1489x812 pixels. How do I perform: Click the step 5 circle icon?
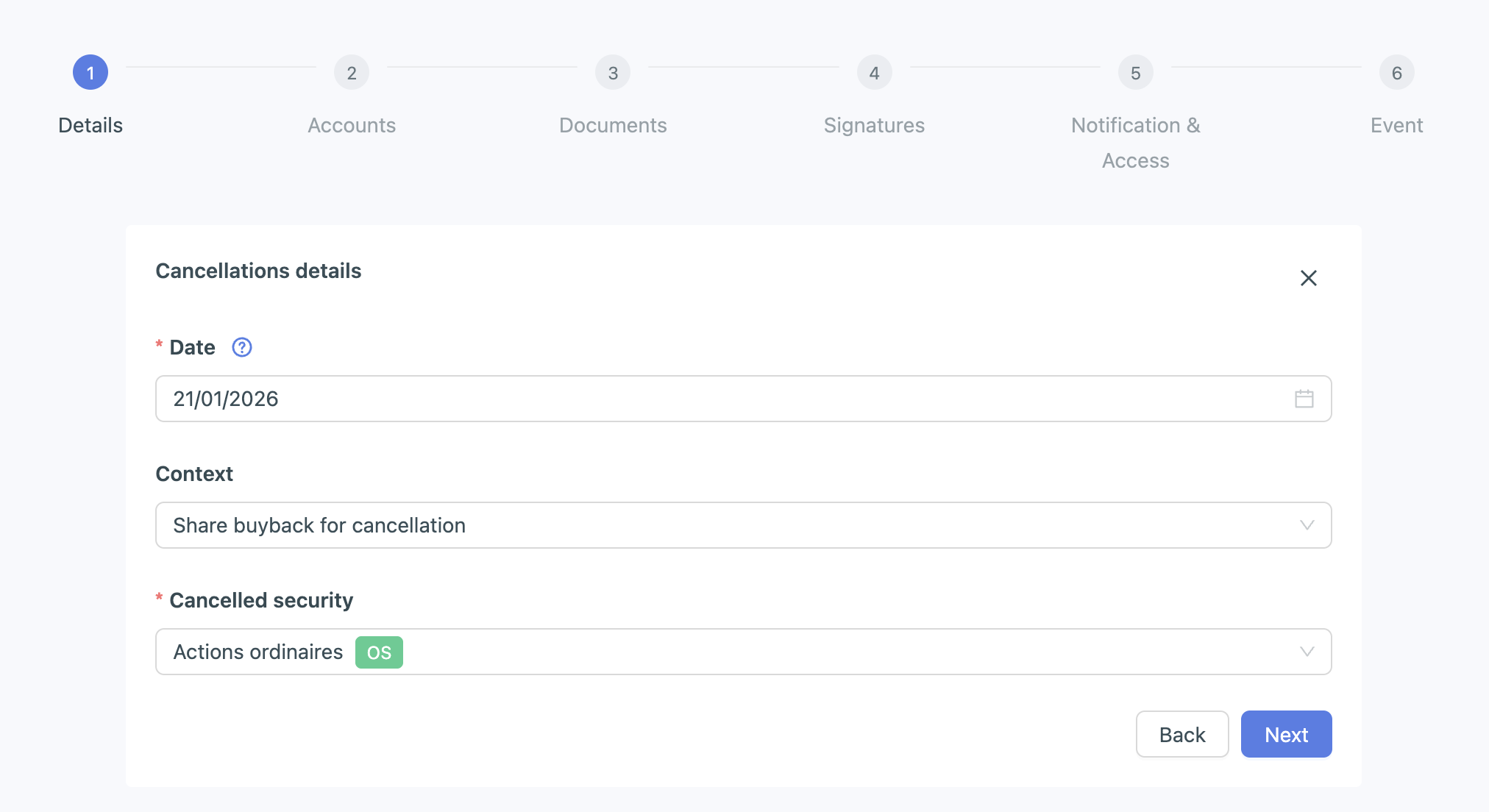click(x=1135, y=73)
